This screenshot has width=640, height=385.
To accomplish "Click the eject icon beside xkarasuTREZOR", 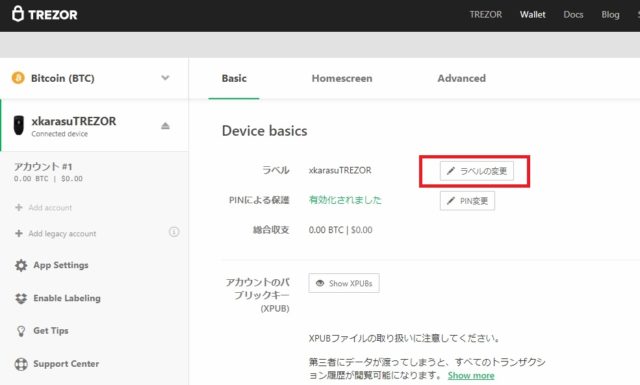I will tap(165, 125).
